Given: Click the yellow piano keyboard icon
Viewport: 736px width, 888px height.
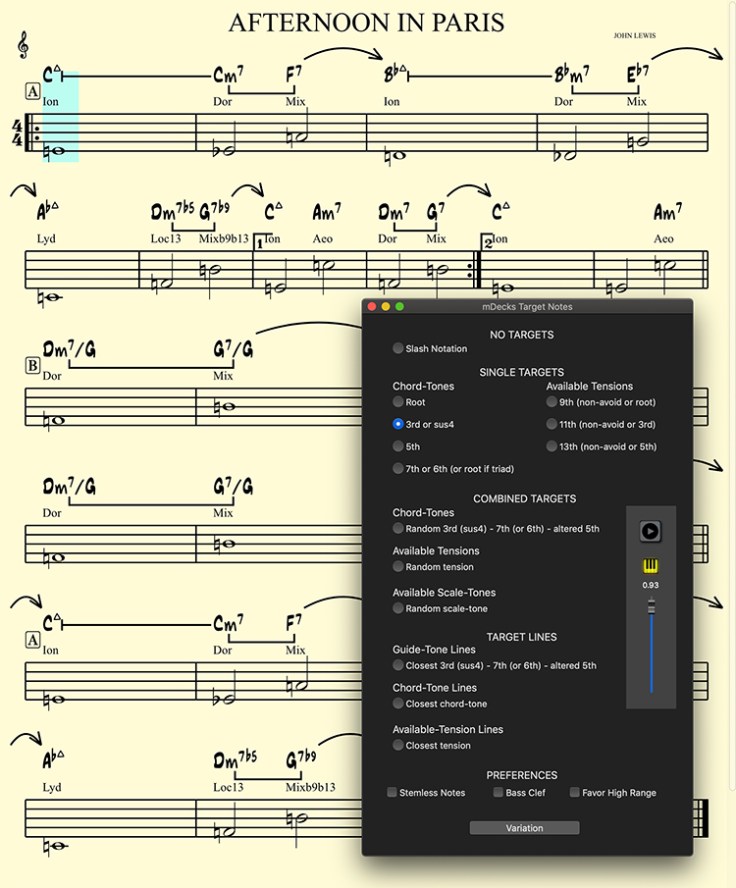Looking at the screenshot, I should pos(651,566).
